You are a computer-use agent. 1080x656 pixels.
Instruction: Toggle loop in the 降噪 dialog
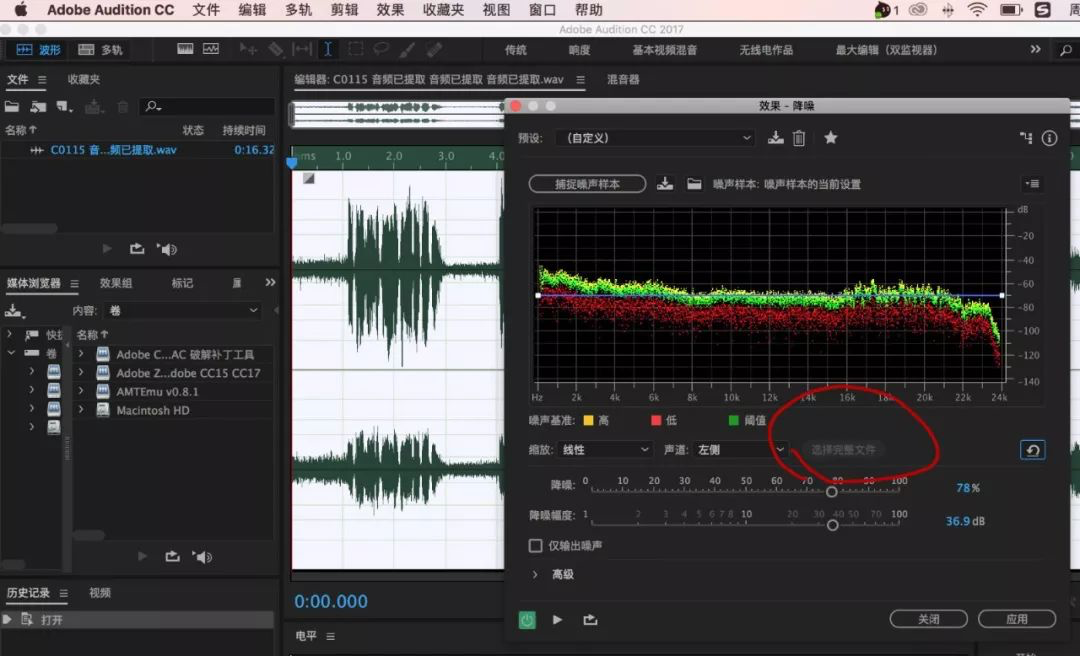[x=590, y=619]
